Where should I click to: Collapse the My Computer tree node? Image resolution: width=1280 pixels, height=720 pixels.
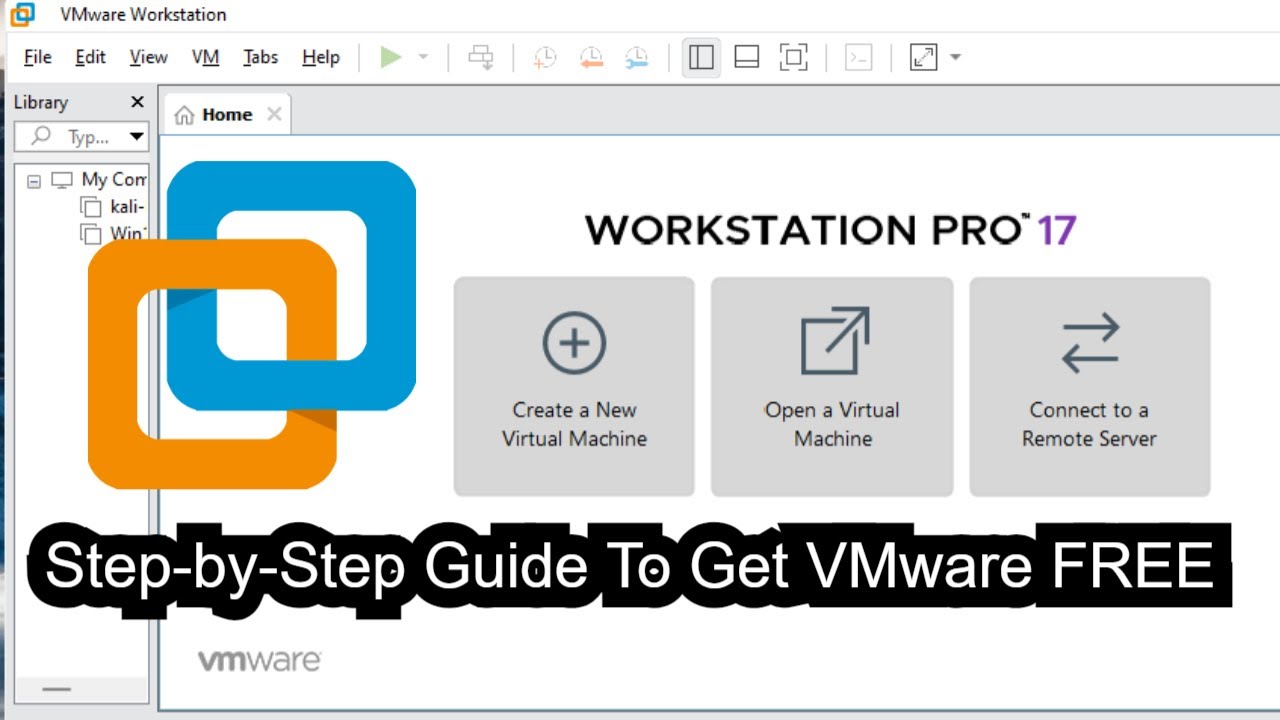coord(34,181)
